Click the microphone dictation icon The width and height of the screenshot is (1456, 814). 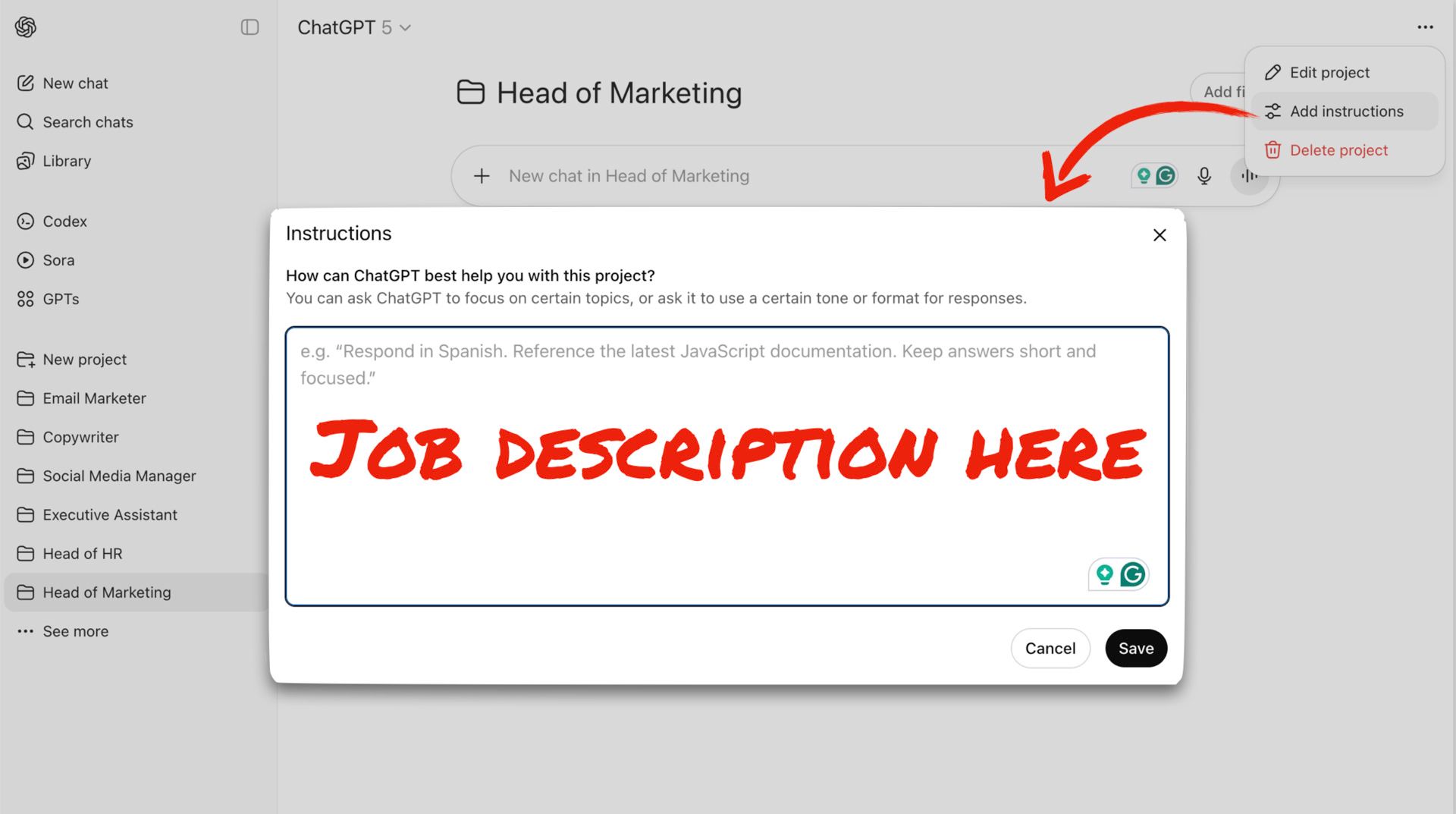click(x=1204, y=176)
